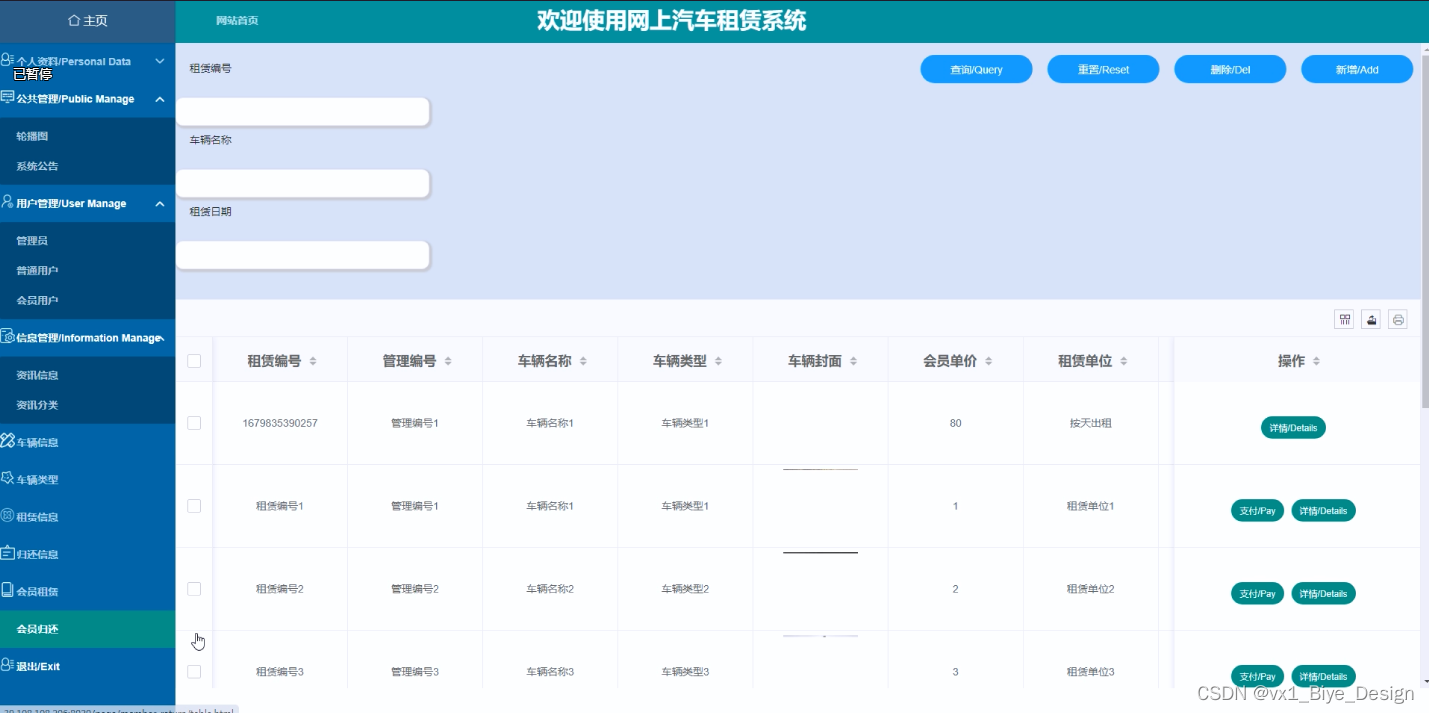Open 详情/Details in the 租赁编号3 row
Viewport: 1429px width, 713px height.
pyautogui.click(x=1323, y=676)
